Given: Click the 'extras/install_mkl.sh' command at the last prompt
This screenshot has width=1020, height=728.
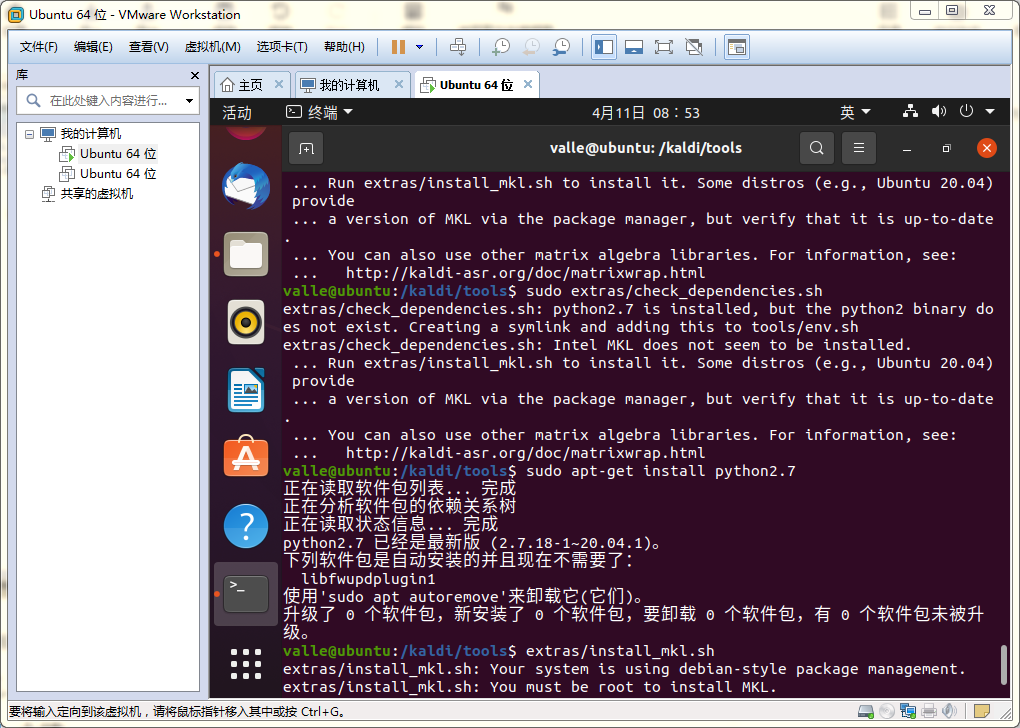Looking at the screenshot, I should click(620, 651).
